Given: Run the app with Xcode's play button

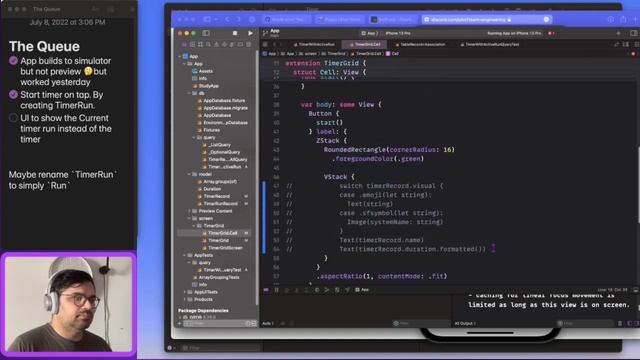Looking at the screenshot, I should [x=250, y=33].
